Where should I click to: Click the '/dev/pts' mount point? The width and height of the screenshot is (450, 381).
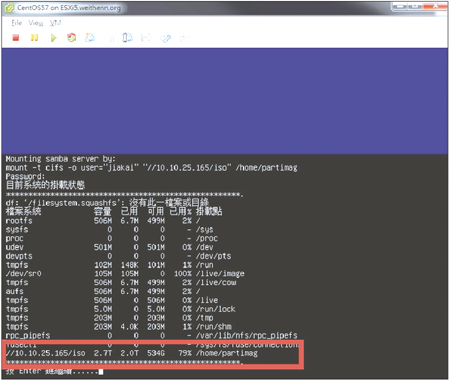213,256
